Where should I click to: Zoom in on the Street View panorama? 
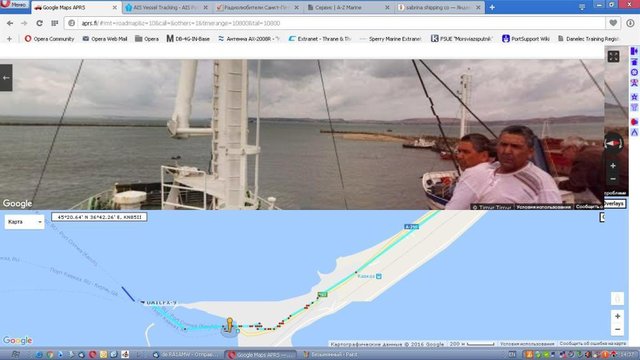pos(613,166)
